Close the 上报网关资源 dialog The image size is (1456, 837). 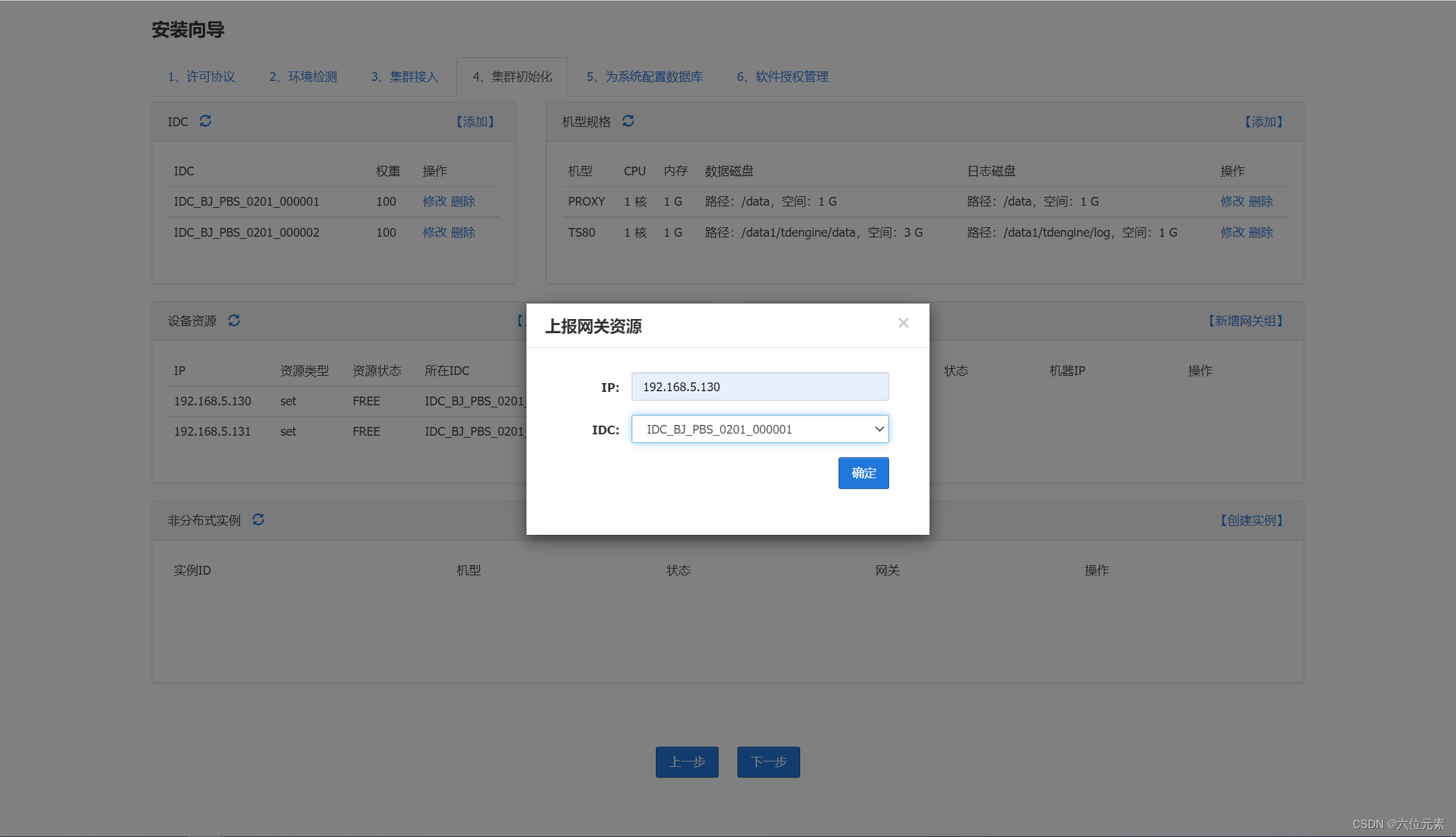(903, 323)
